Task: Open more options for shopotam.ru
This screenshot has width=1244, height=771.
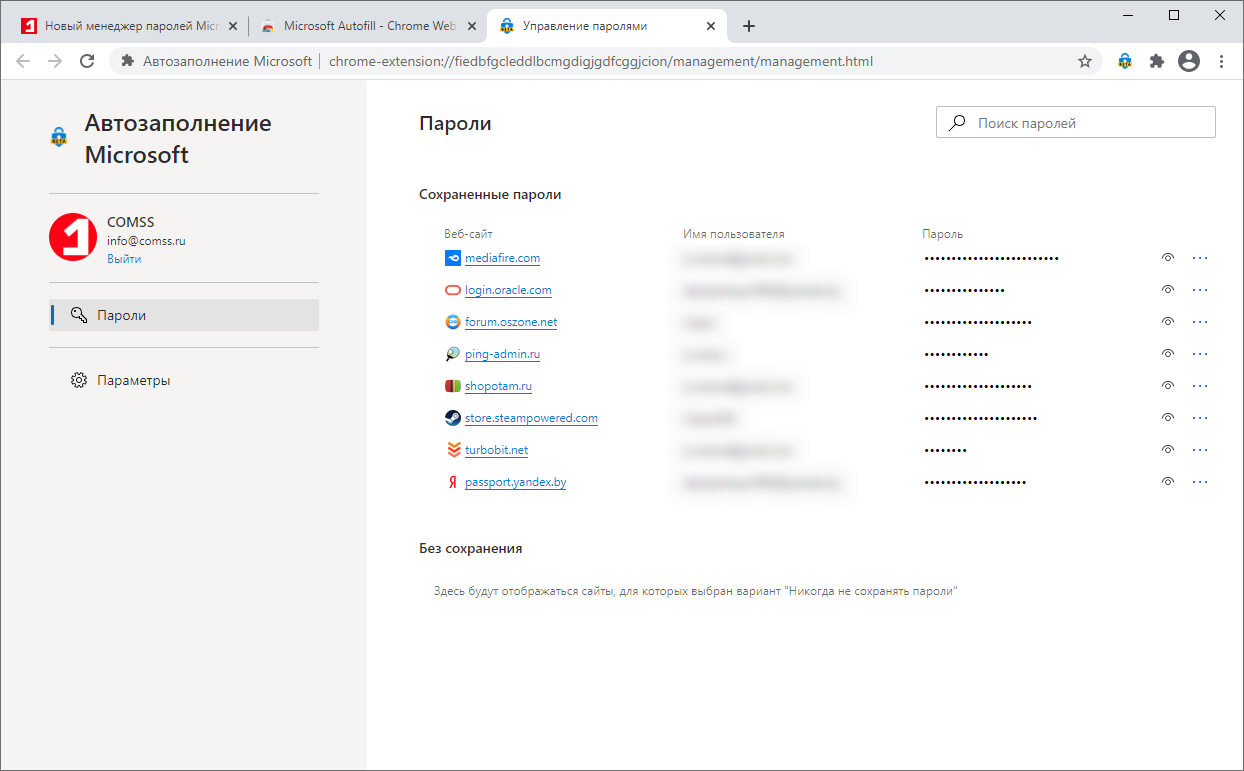Action: tap(1200, 386)
